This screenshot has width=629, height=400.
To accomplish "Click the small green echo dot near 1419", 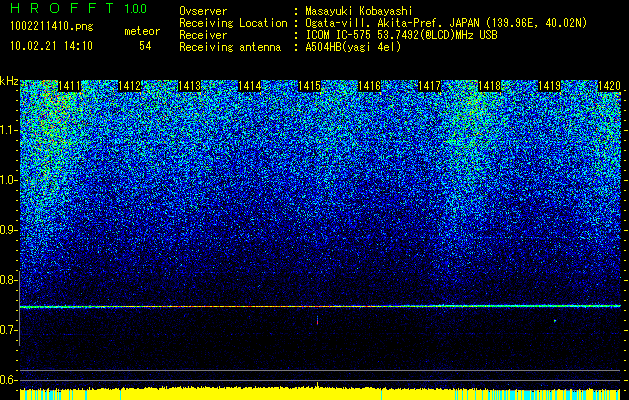I will [x=555, y=321].
